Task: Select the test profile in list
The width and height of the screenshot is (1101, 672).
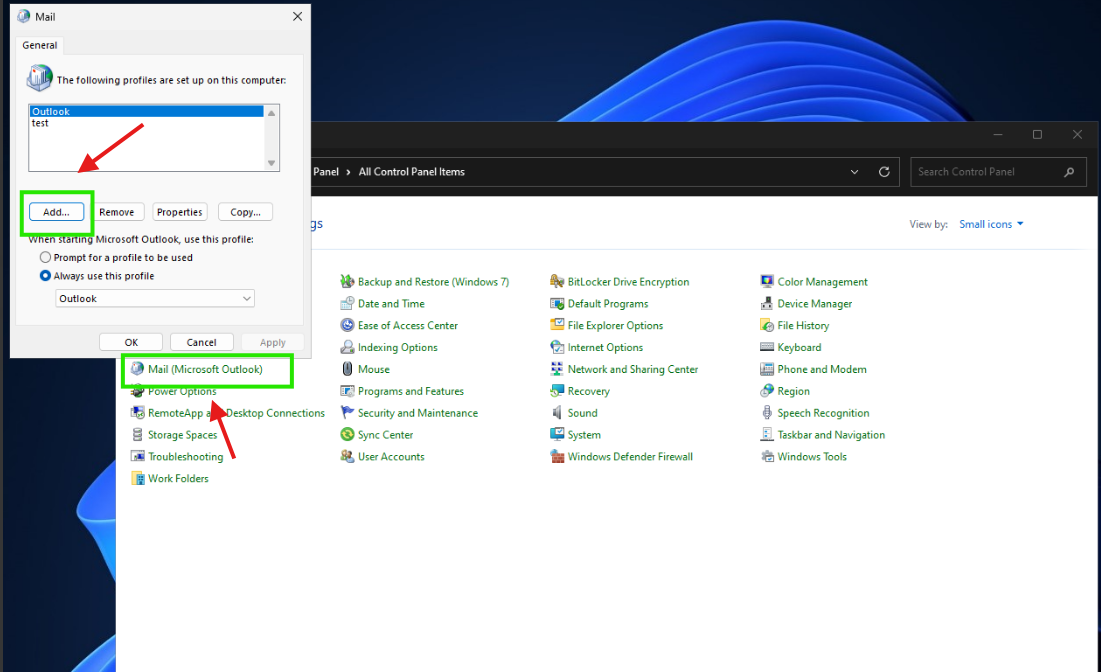Action: 146,123
